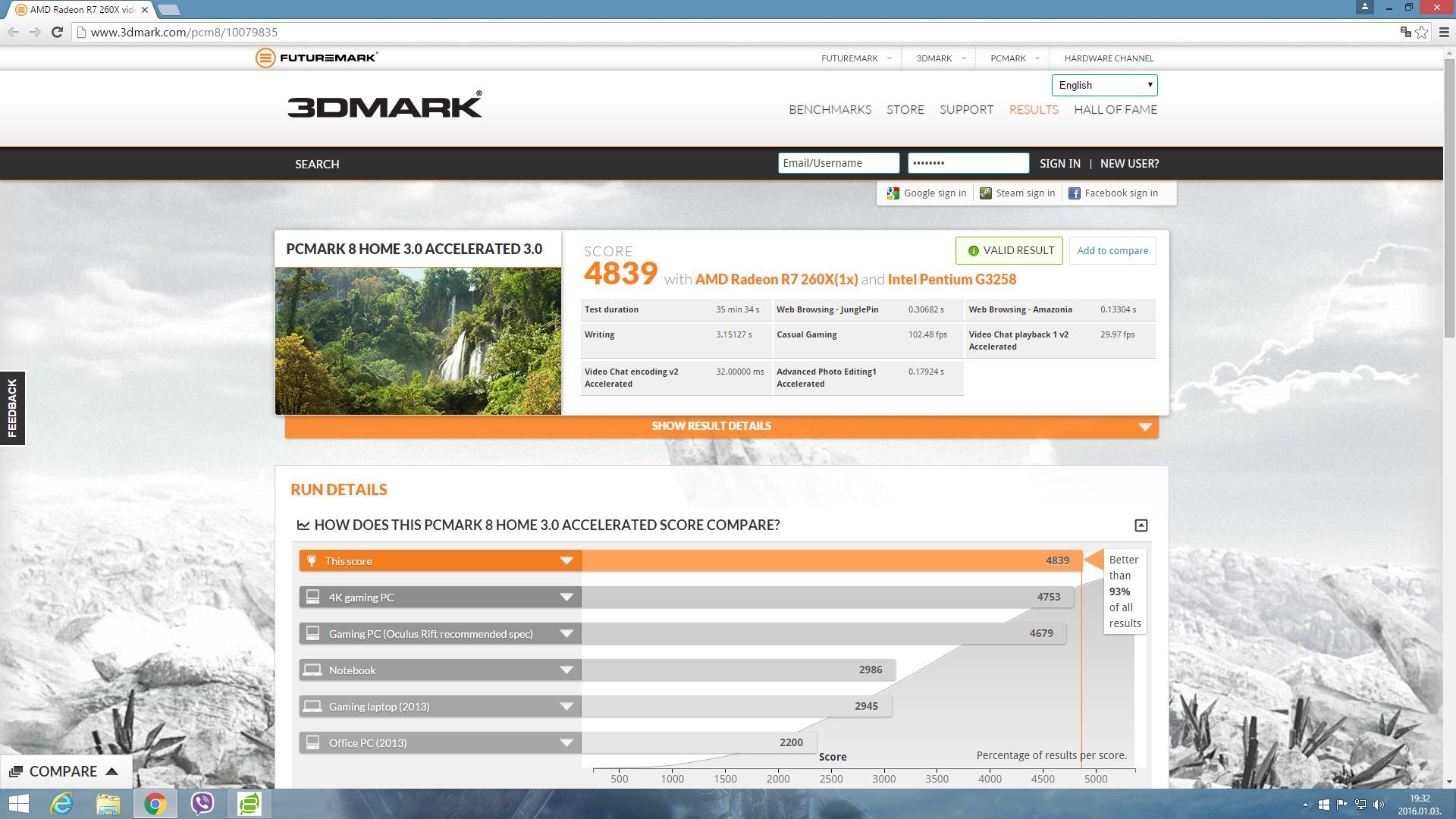Screen dimensions: 1456x819
Task: Expand the Gaming PC (Oculus Rift) row arrow
Action: [566, 634]
